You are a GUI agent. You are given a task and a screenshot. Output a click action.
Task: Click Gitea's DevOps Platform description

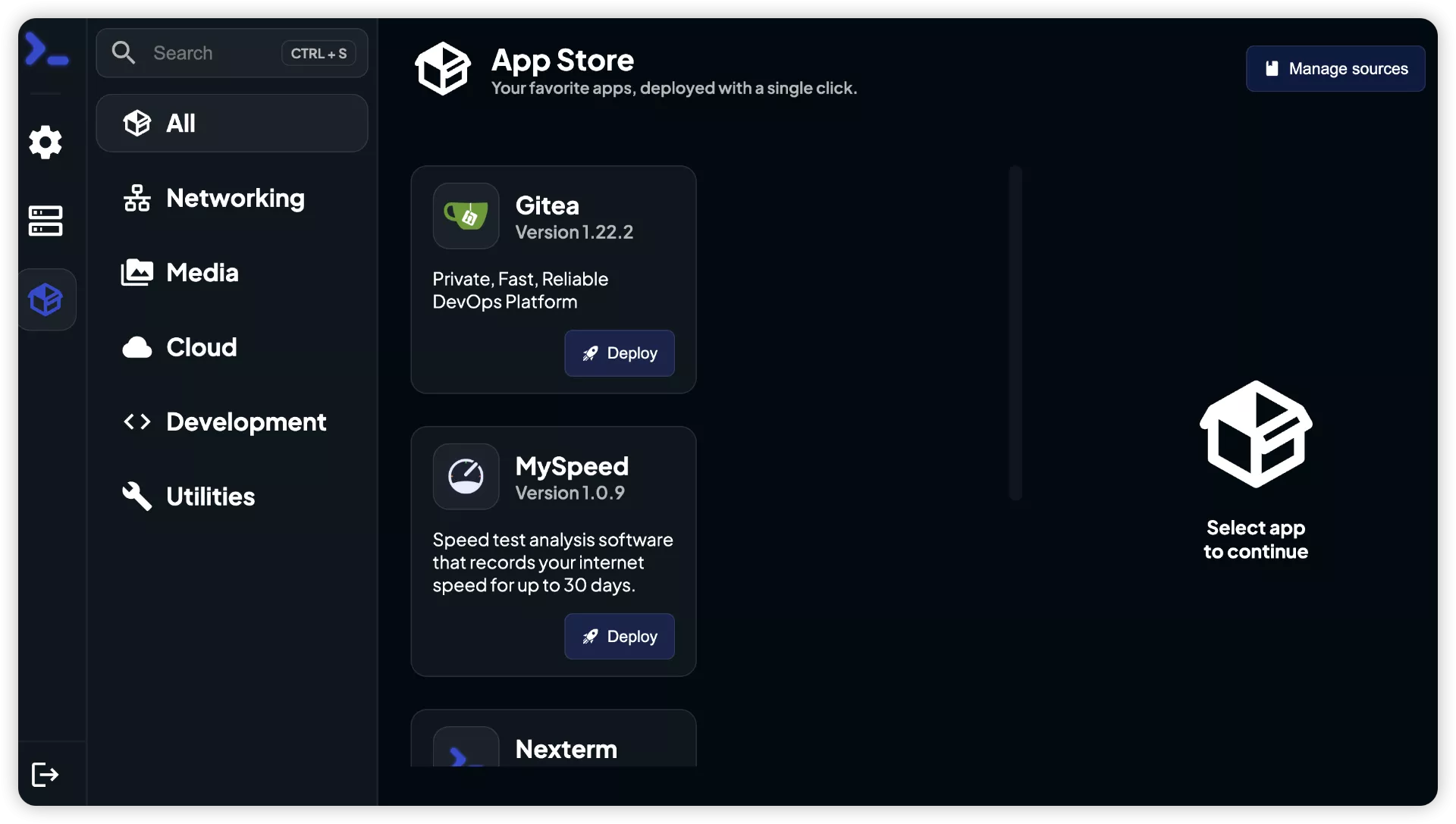point(520,290)
